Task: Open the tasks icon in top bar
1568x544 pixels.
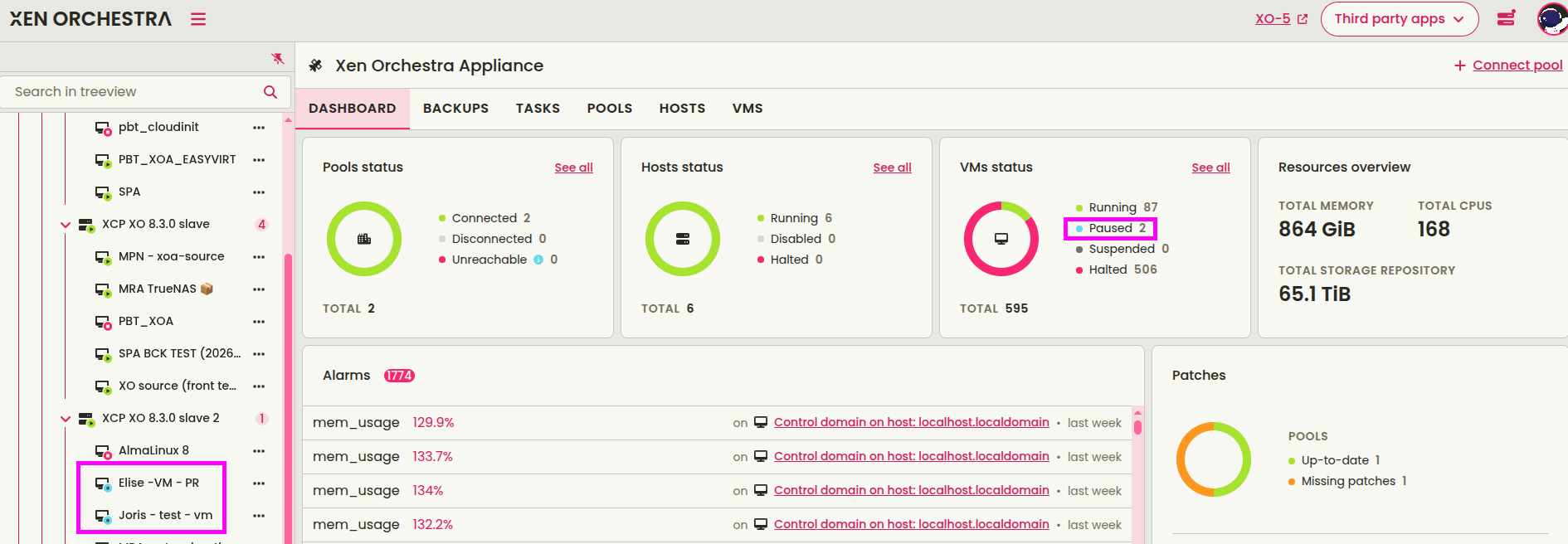Action: click(1506, 18)
